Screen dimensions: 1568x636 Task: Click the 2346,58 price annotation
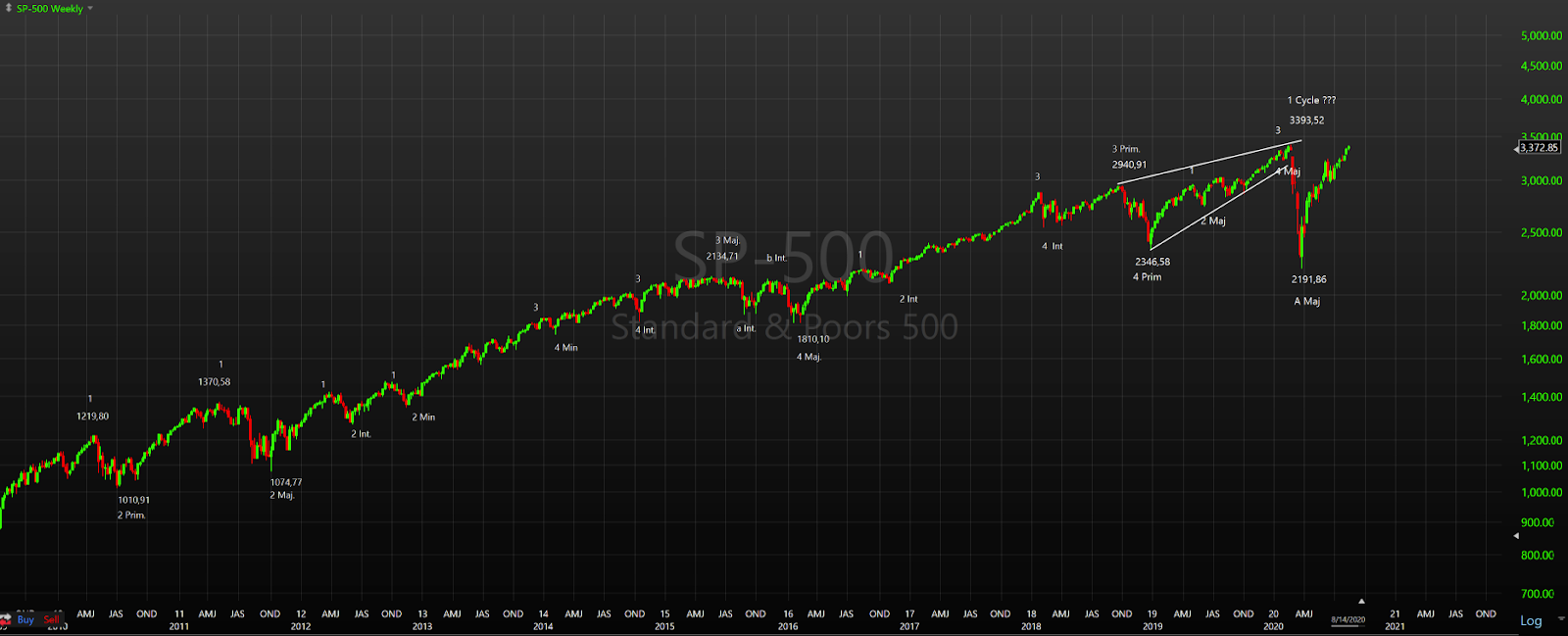click(x=1152, y=262)
